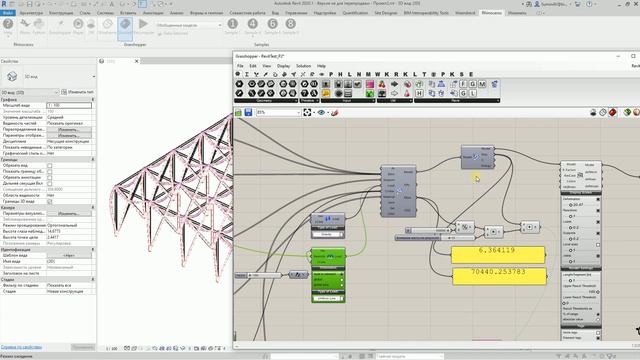The image size is (640, 360).
Task: Toggle the Дальняя секущая Вкл checkbox
Action: click(x=50, y=183)
